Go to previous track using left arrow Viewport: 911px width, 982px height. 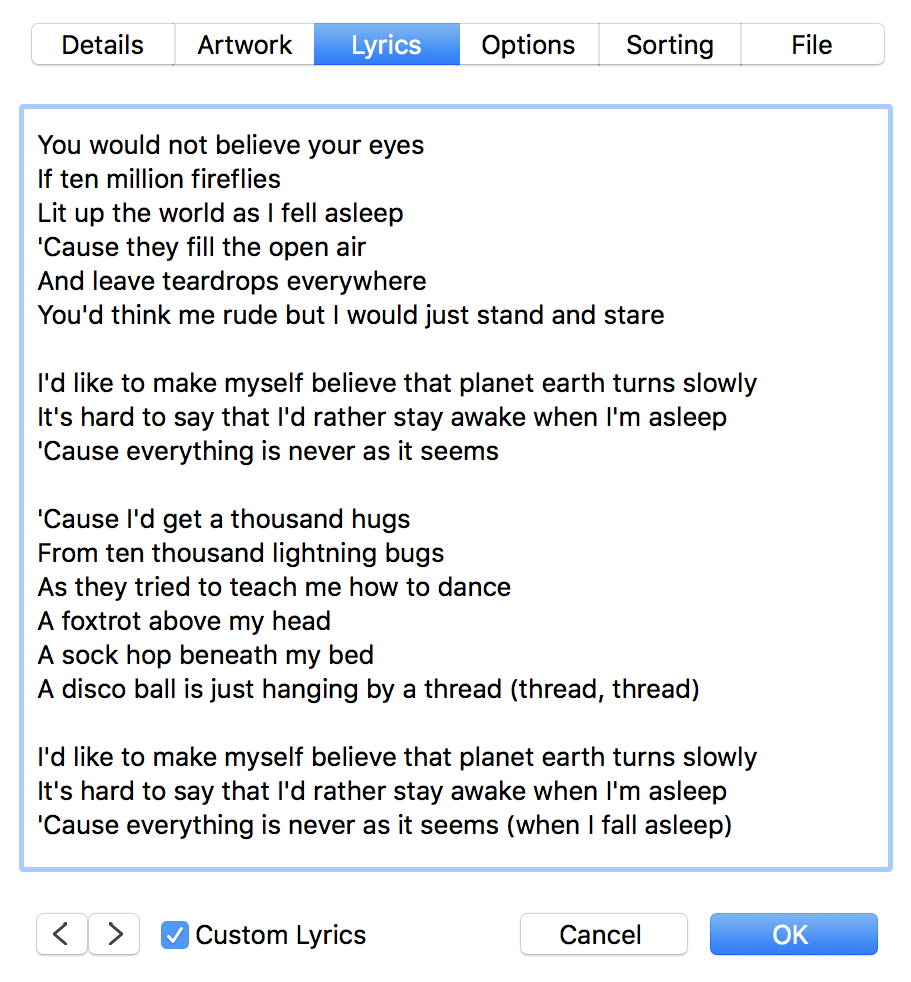pos(61,934)
